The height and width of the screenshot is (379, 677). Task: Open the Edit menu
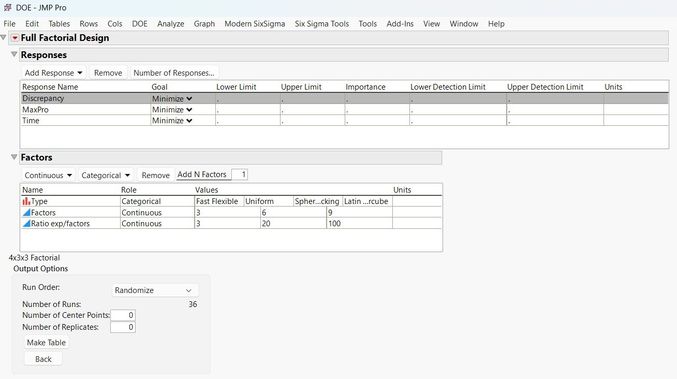pos(32,24)
